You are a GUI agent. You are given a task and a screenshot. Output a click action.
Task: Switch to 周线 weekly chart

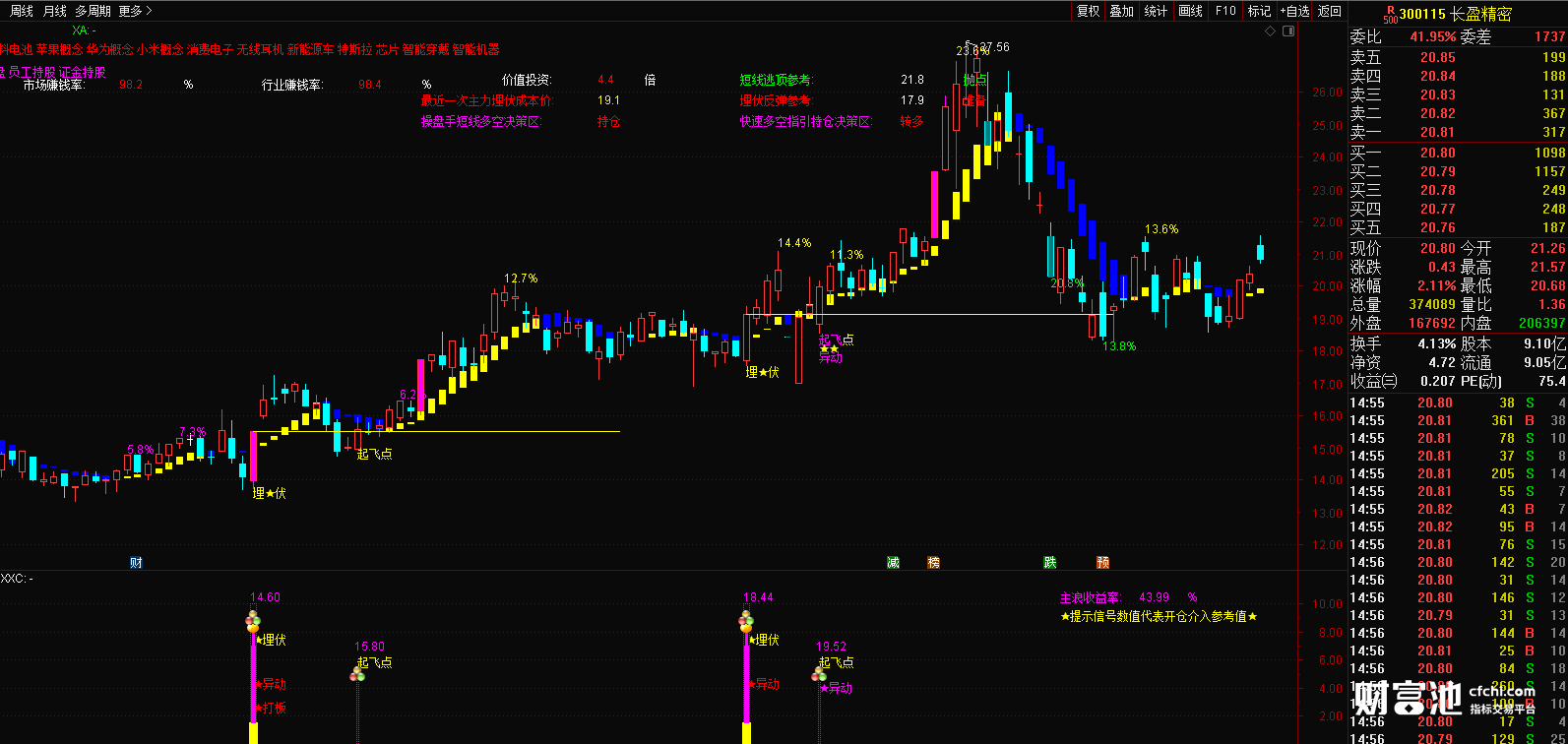[x=22, y=11]
